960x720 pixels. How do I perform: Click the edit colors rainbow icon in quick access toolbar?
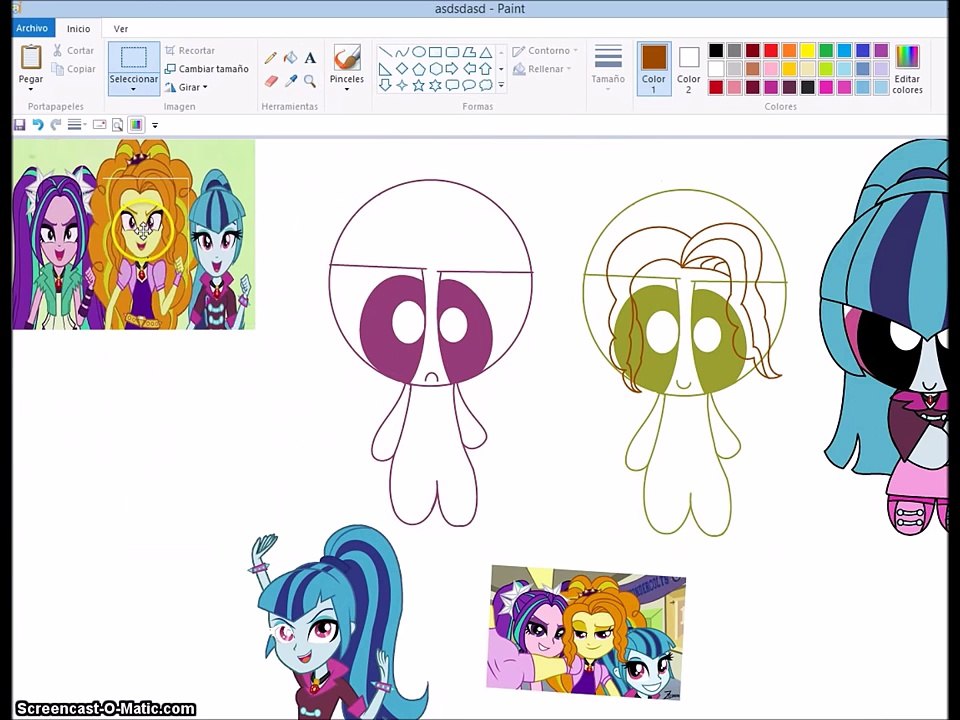click(136, 125)
